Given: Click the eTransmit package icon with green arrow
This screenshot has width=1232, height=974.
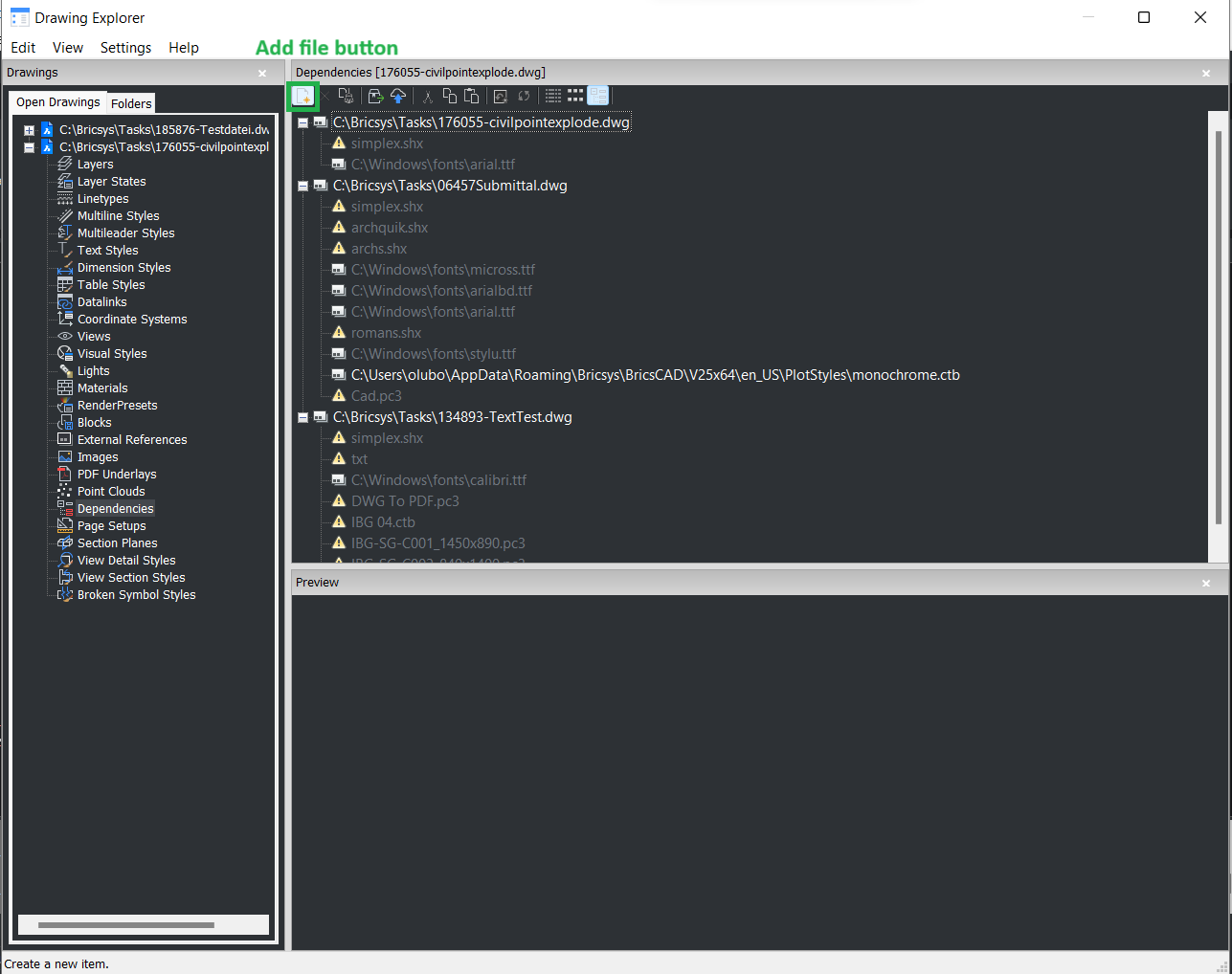Looking at the screenshot, I should tap(376, 96).
